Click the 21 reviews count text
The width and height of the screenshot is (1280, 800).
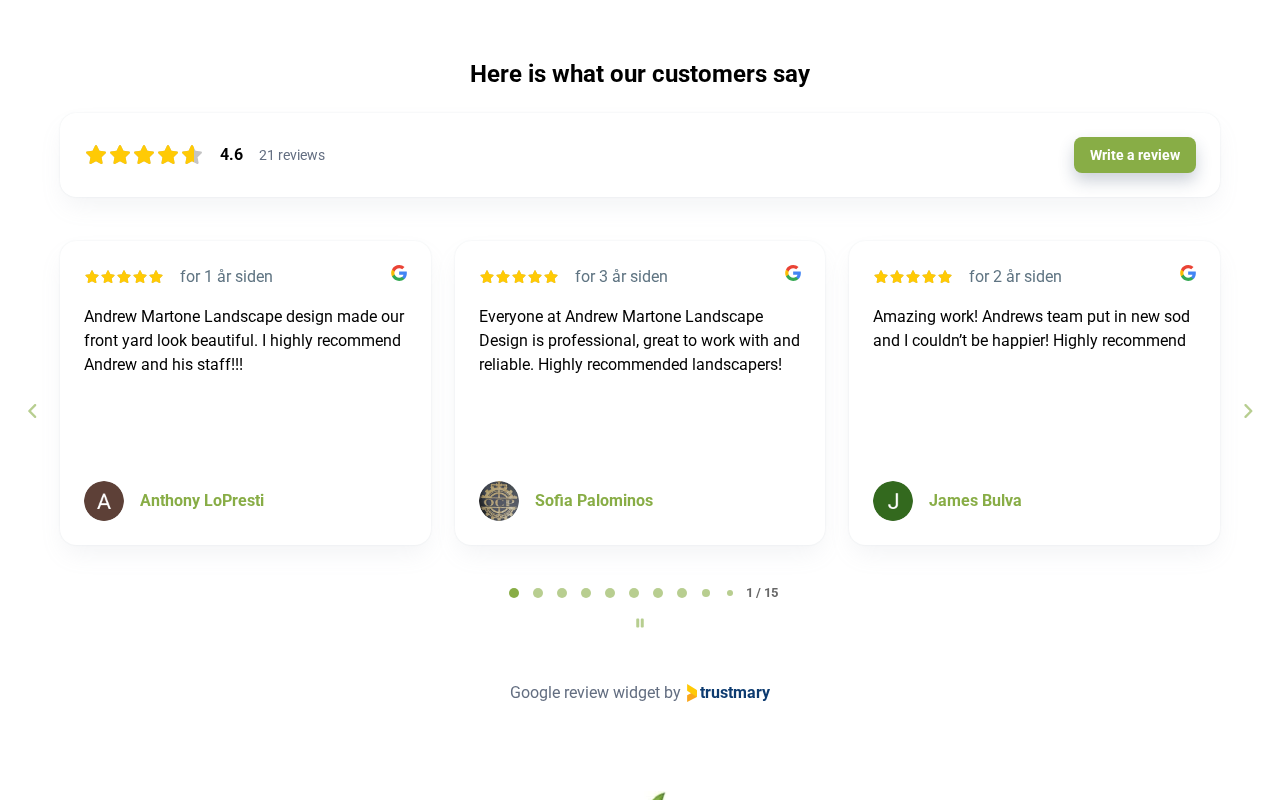point(292,155)
